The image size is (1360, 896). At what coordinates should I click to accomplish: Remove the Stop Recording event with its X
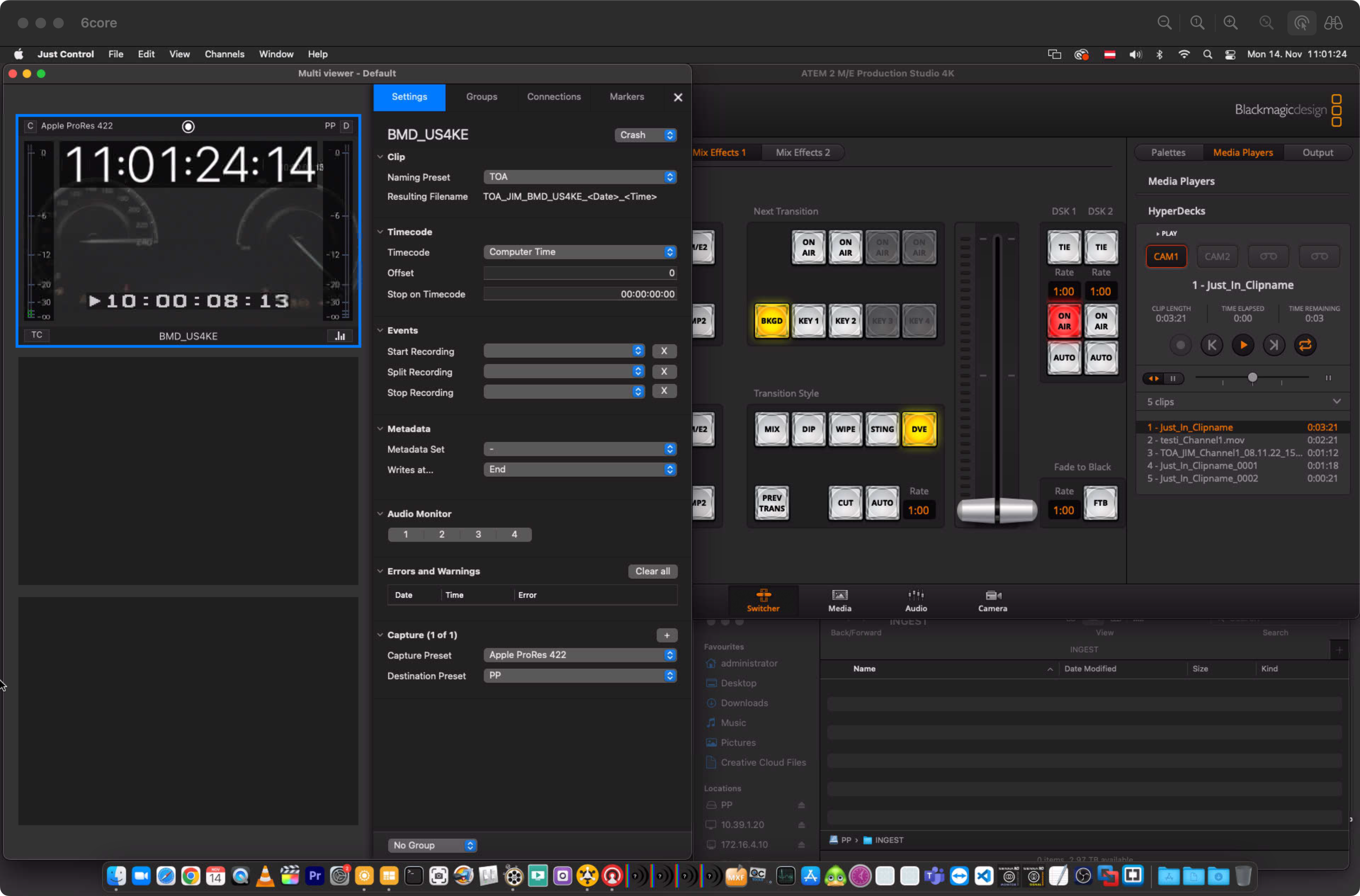click(x=664, y=391)
